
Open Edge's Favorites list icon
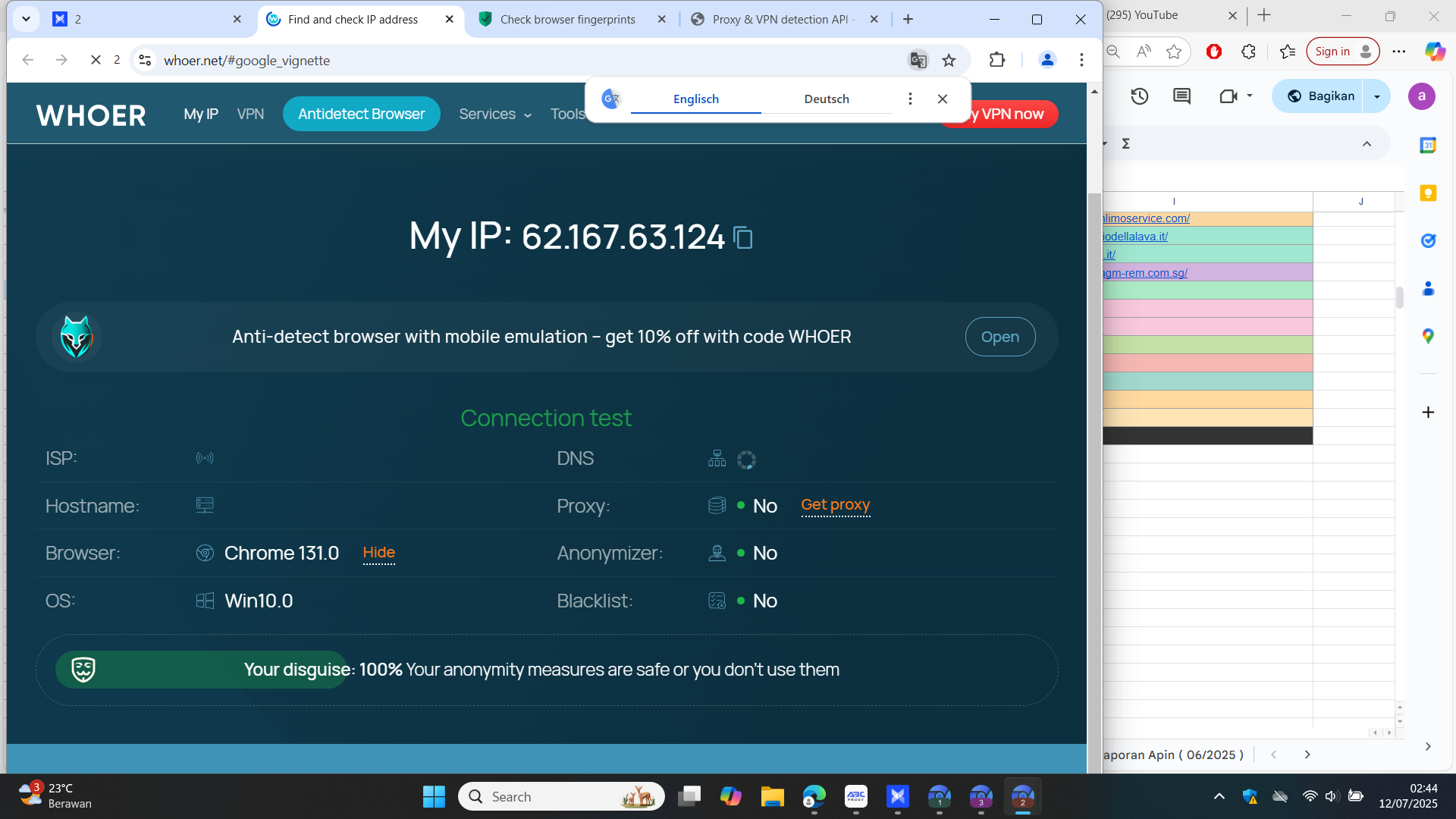[1288, 52]
